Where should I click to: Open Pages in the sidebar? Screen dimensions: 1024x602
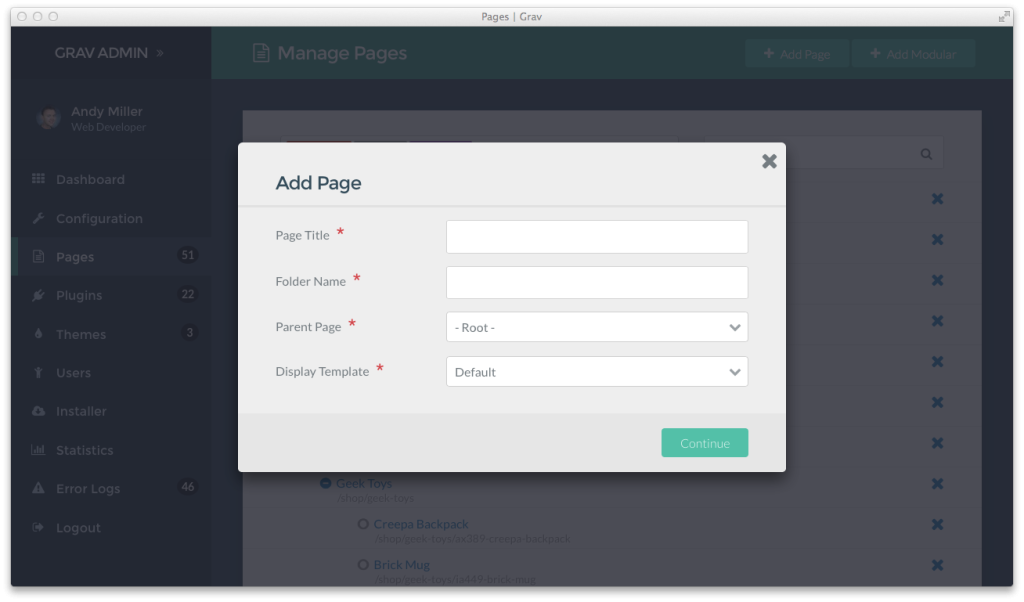click(x=75, y=257)
